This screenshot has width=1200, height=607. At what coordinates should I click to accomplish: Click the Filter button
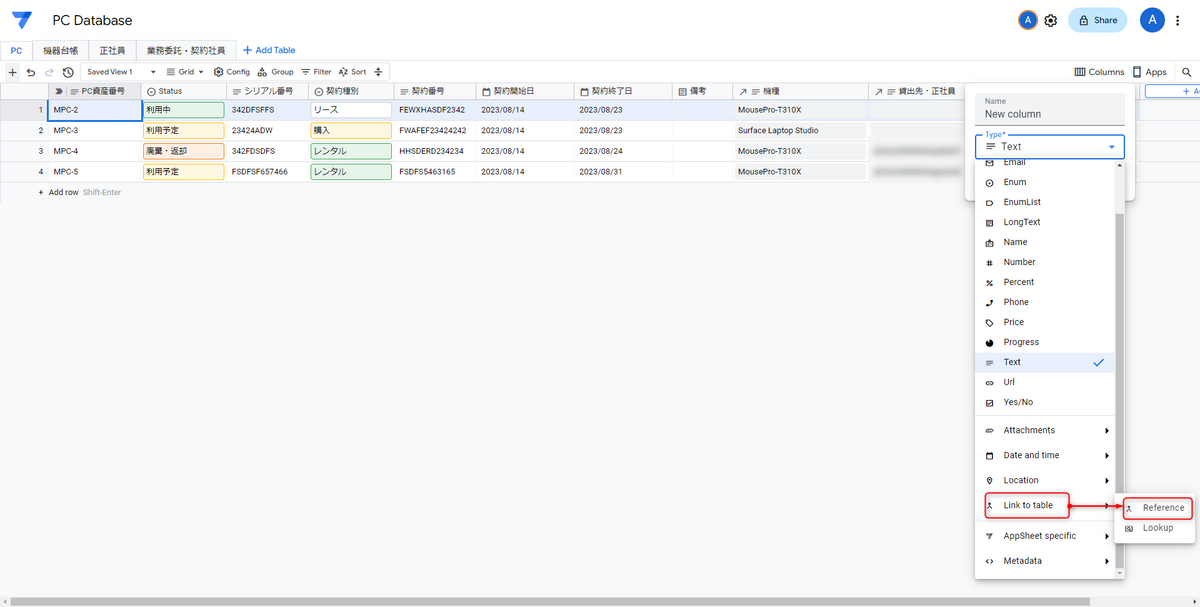[316, 72]
